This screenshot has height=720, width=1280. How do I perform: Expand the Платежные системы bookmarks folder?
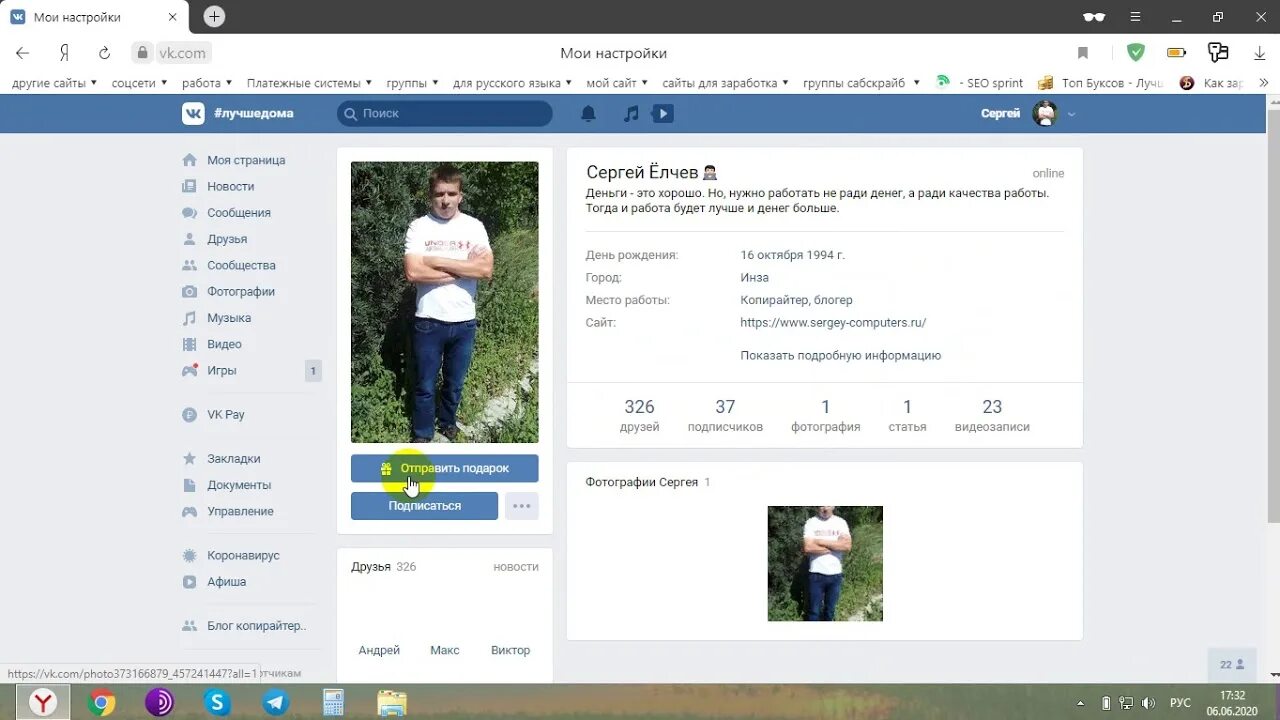[309, 83]
